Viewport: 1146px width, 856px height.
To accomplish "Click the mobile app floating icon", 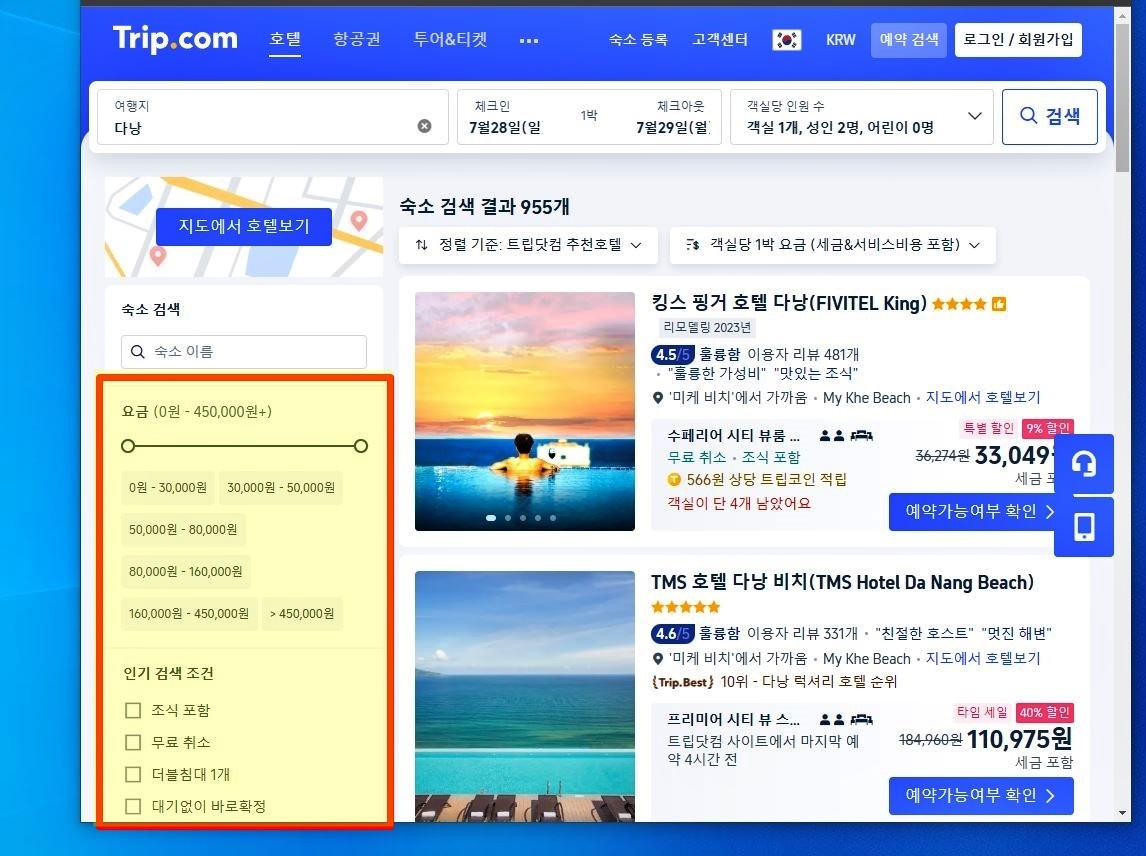I will point(1084,526).
